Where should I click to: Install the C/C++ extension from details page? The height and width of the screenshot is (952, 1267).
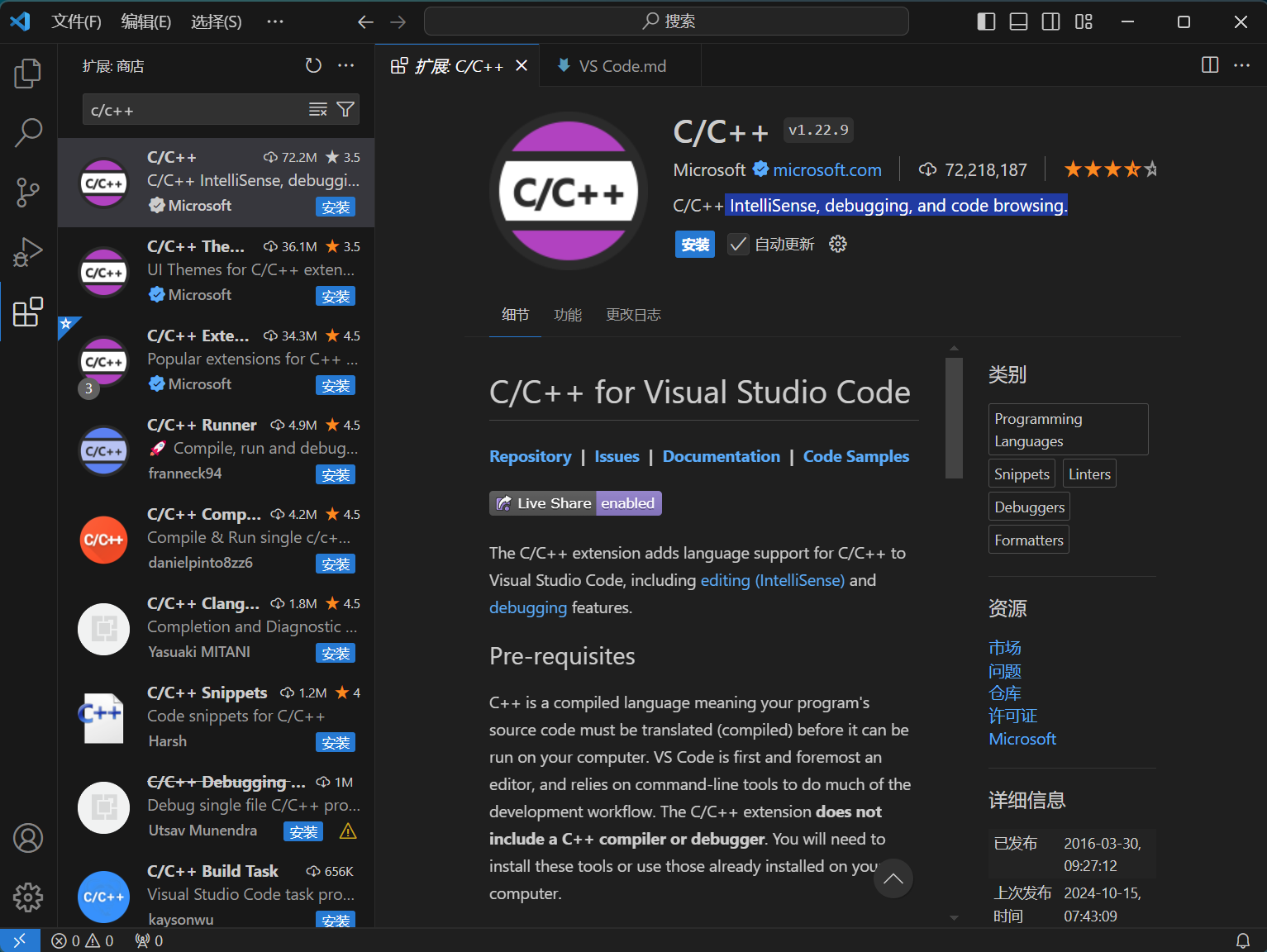pyautogui.click(x=695, y=245)
